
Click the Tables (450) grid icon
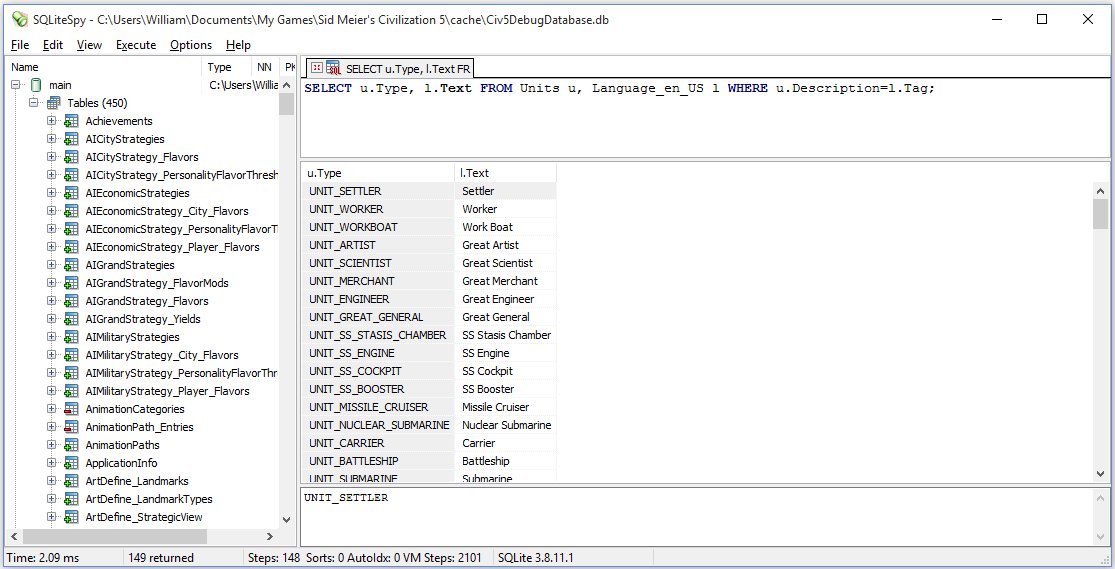point(53,103)
